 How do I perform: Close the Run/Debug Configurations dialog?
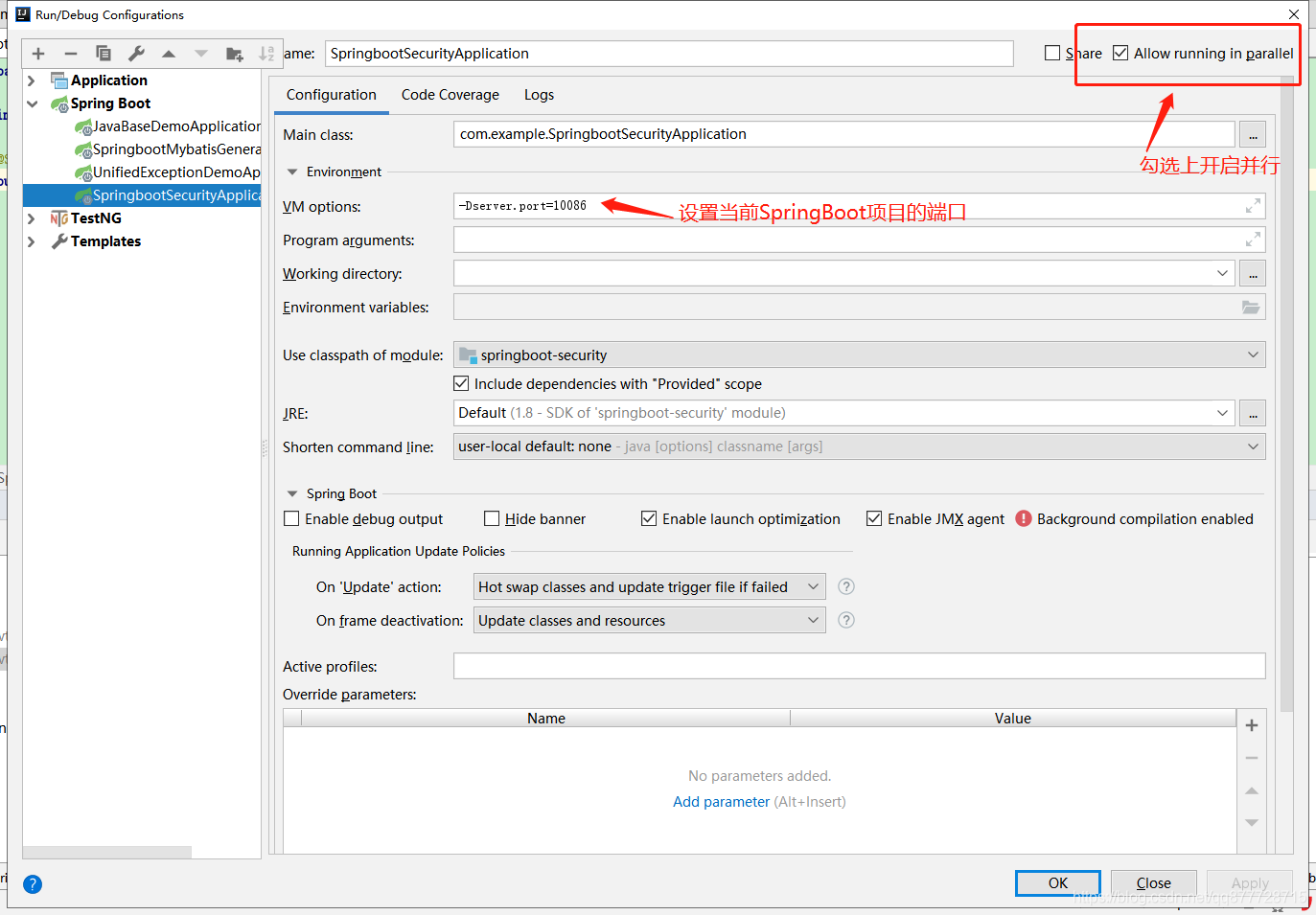point(1294,14)
